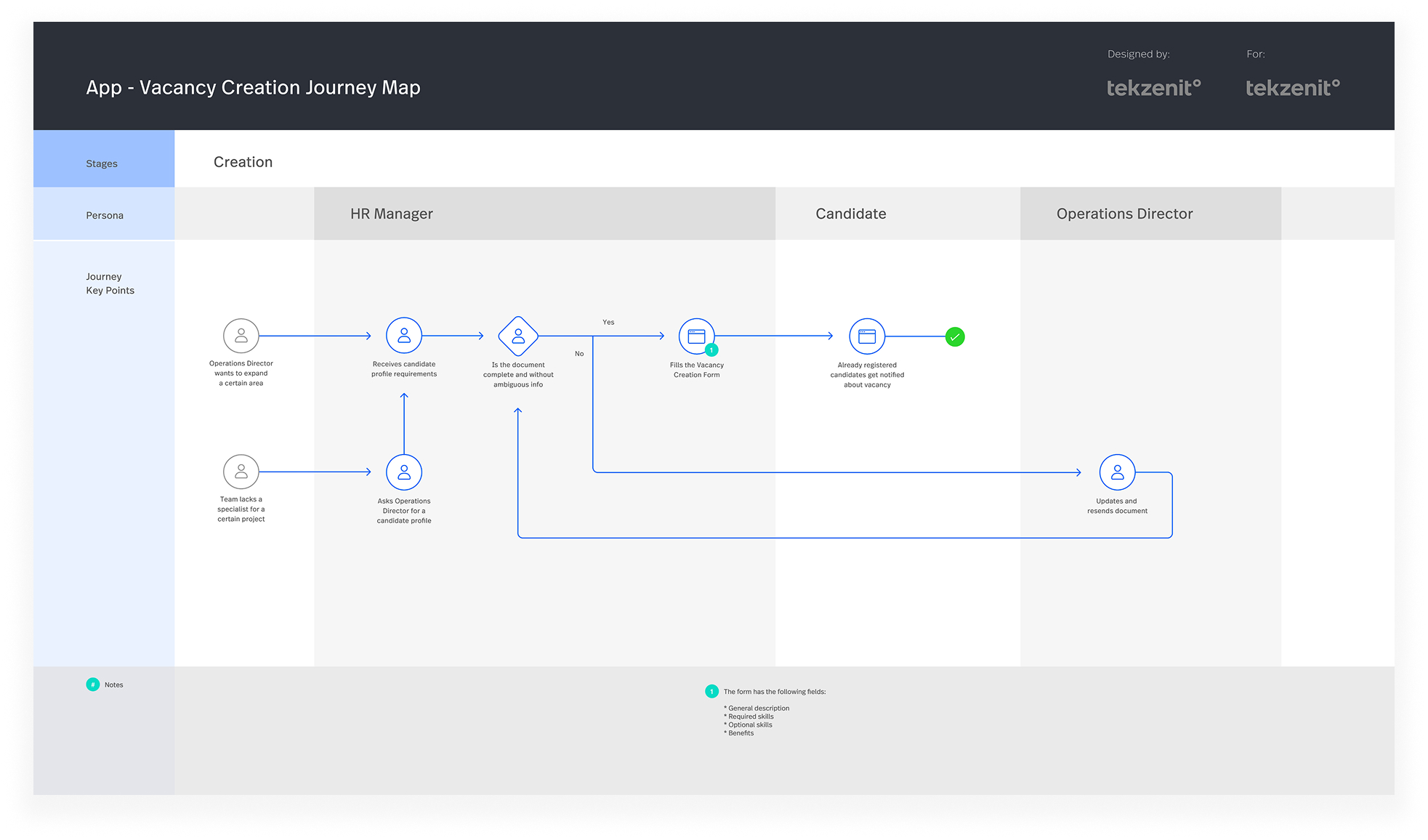The width and height of the screenshot is (1428, 840).
Task: Click the 'App - Vacancy Creation Journey Map' title
Action: coord(253,87)
